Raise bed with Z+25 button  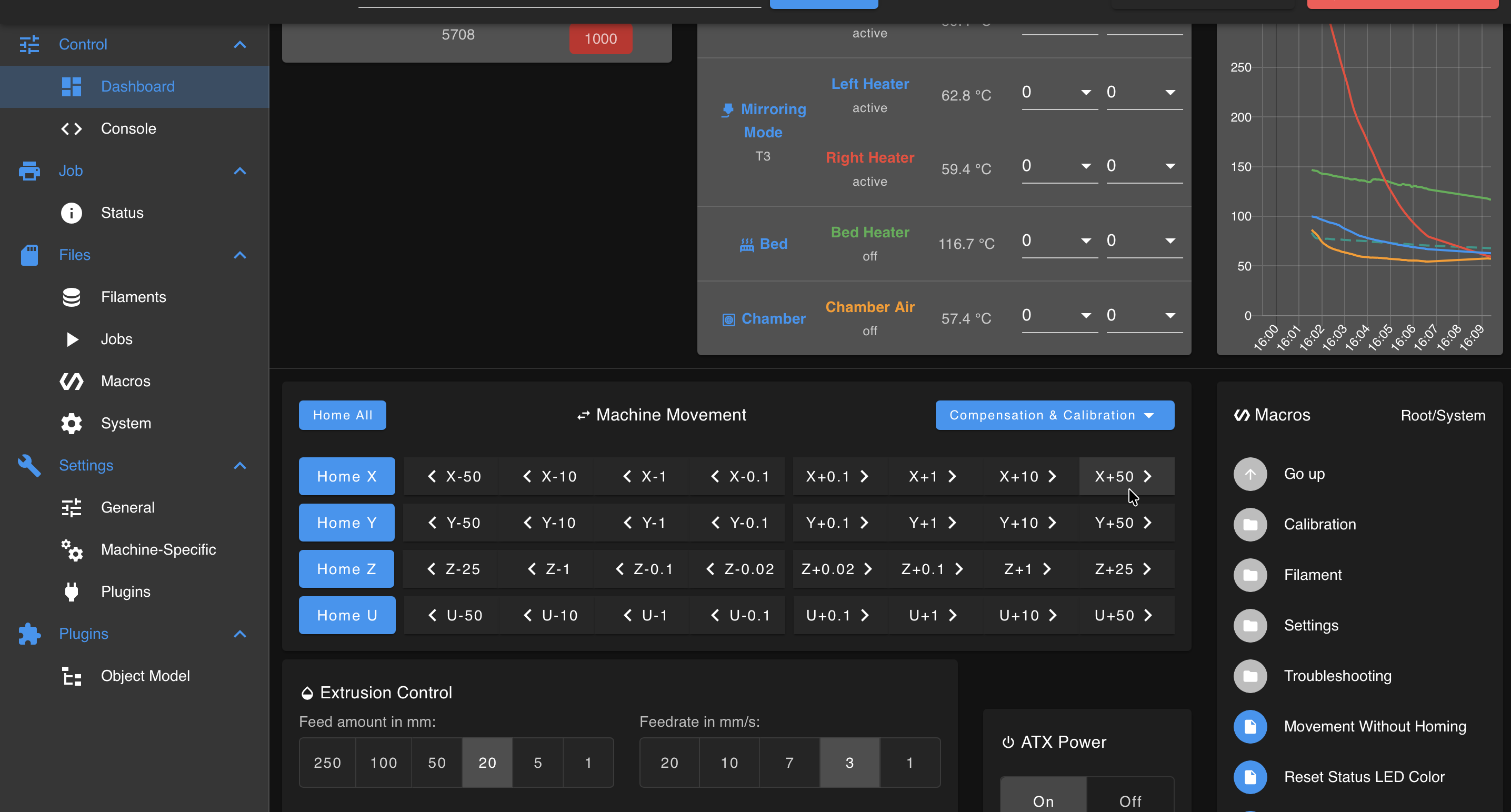click(x=1126, y=568)
